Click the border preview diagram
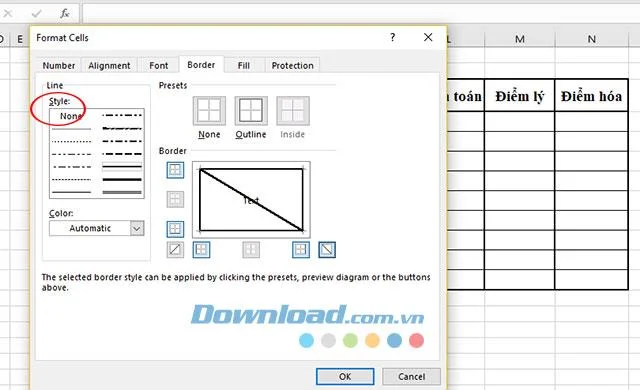Image resolution: width=640 pixels, height=390 pixels. pyautogui.click(x=251, y=199)
